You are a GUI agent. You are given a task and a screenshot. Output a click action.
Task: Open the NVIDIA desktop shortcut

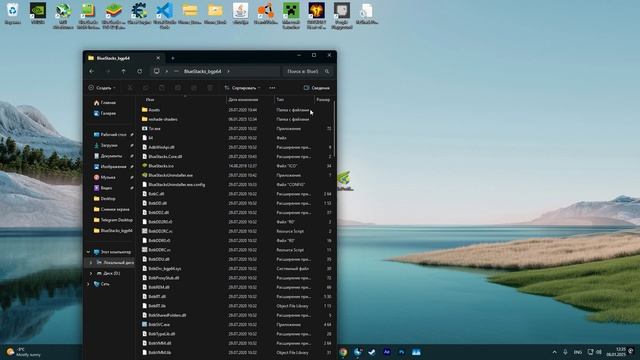(x=38, y=13)
